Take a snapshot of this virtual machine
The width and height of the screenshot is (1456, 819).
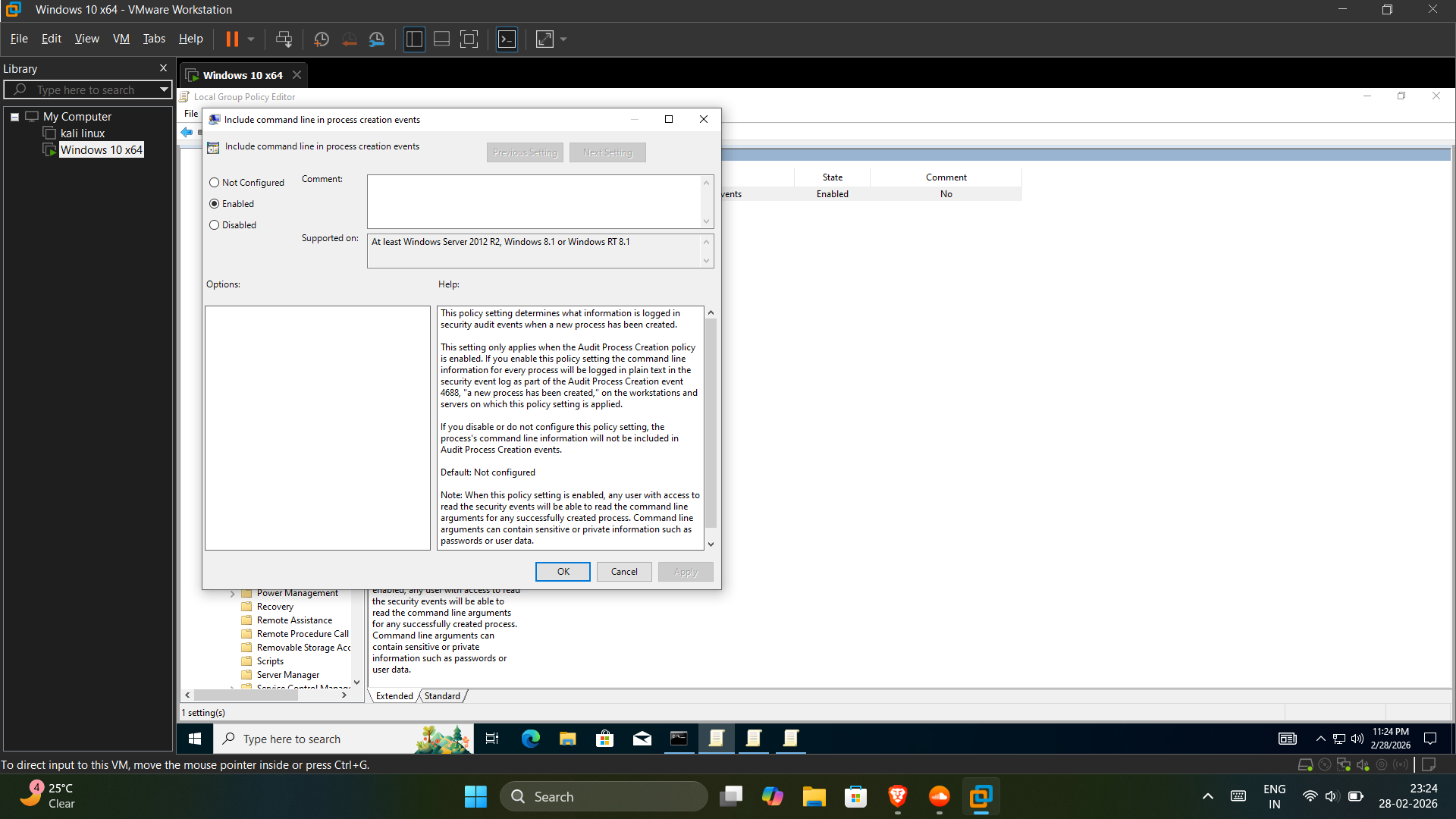click(322, 39)
